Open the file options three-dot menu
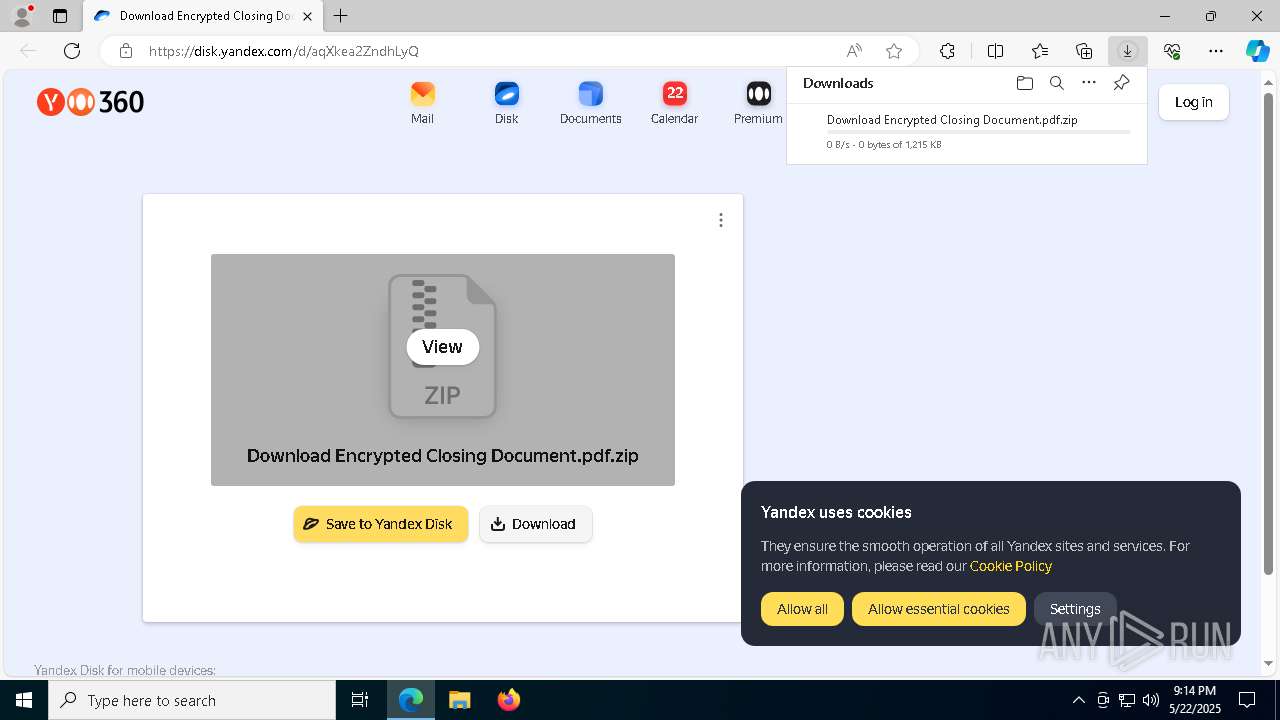1280x720 pixels. click(x=721, y=220)
